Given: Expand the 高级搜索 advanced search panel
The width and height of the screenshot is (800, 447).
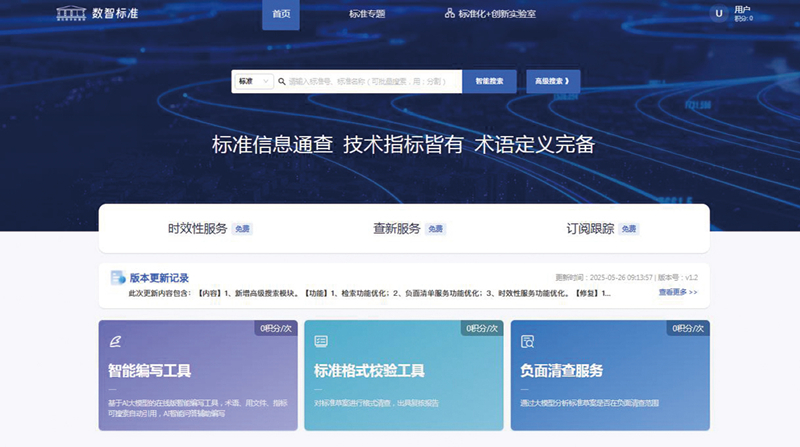Looking at the screenshot, I should tap(552, 81).
